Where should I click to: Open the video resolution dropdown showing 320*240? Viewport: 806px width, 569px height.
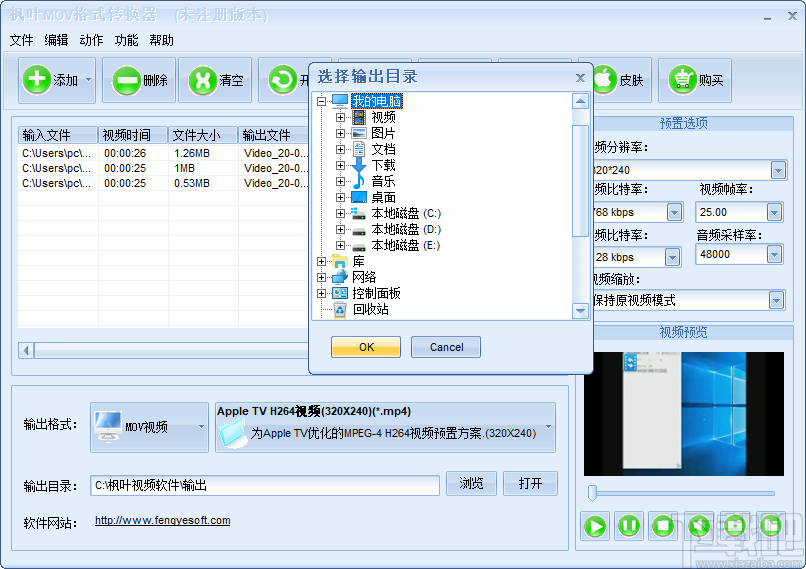778,170
